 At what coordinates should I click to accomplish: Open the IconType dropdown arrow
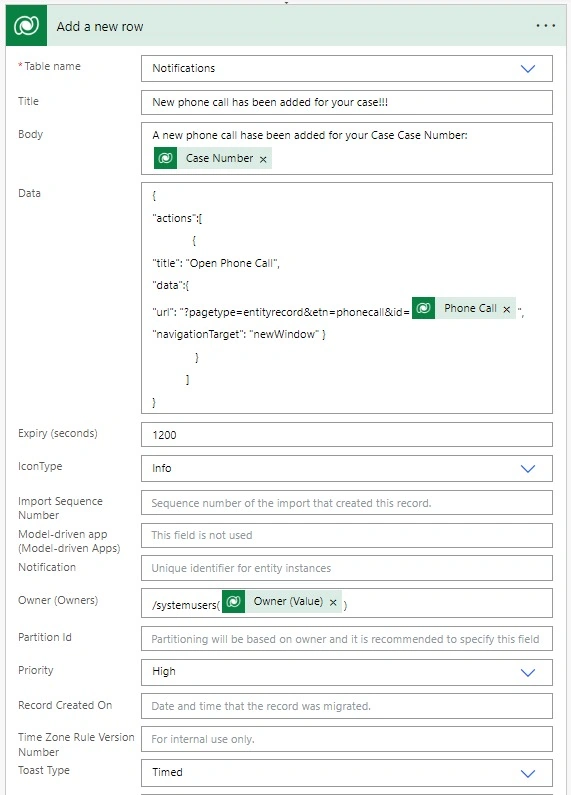point(528,468)
